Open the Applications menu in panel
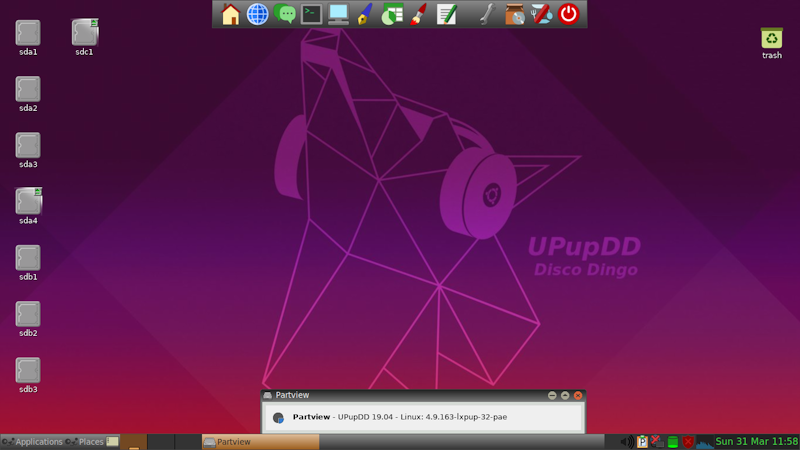 32,442
